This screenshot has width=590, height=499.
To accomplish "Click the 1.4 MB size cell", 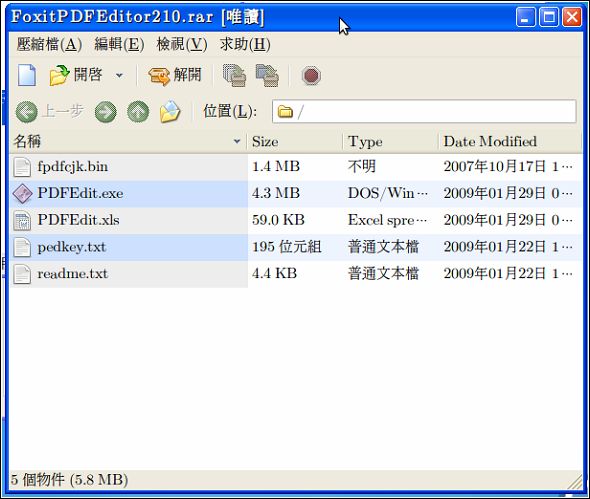I will tap(276, 167).
